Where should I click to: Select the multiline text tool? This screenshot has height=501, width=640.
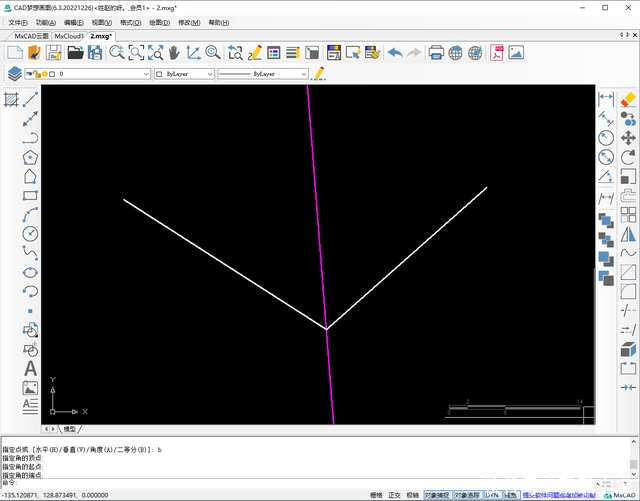(30, 407)
